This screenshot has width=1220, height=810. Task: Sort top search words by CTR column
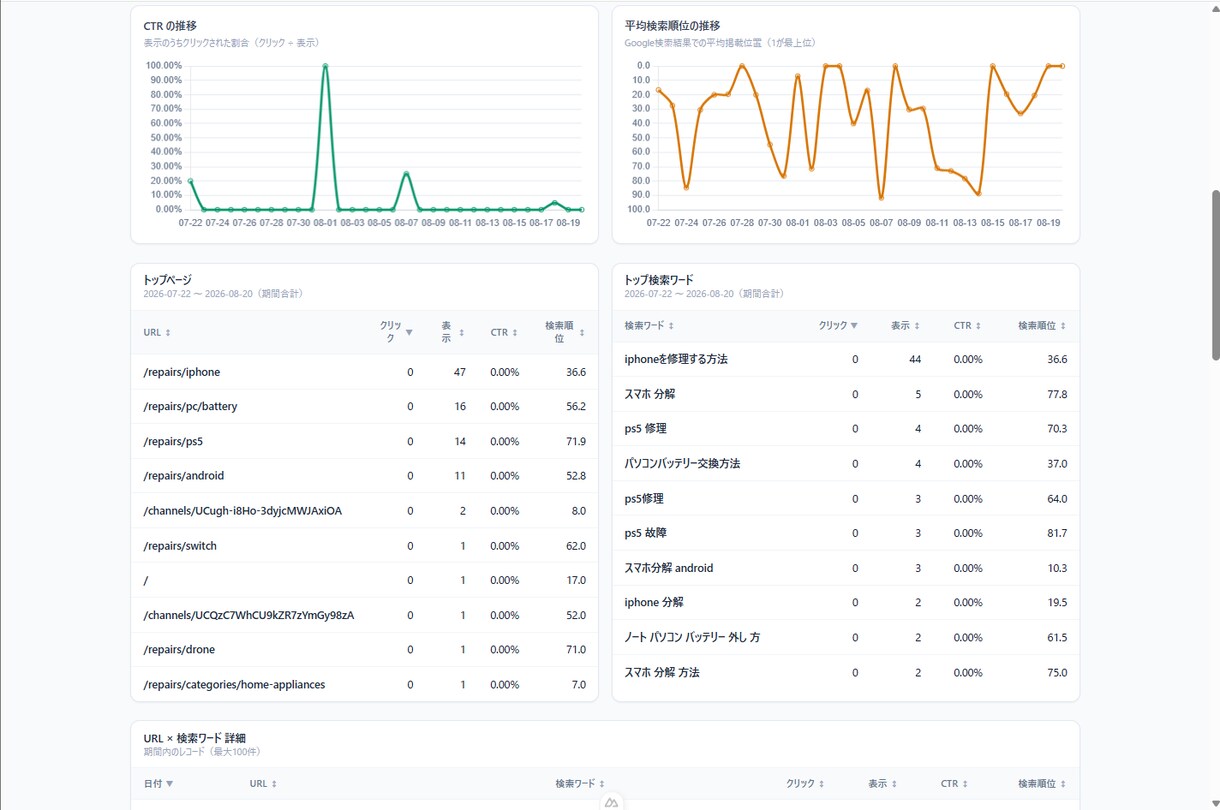(967, 326)
